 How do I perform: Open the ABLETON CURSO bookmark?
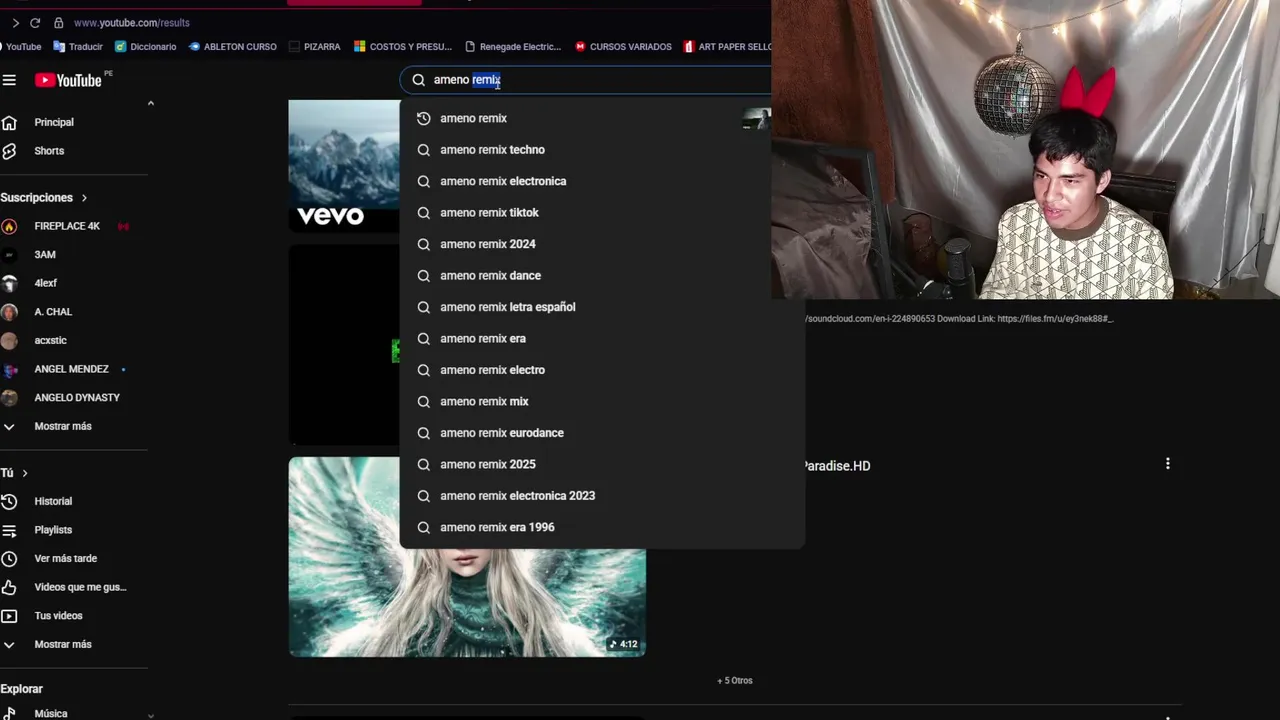pyautogui.click(x=232, y=46)
